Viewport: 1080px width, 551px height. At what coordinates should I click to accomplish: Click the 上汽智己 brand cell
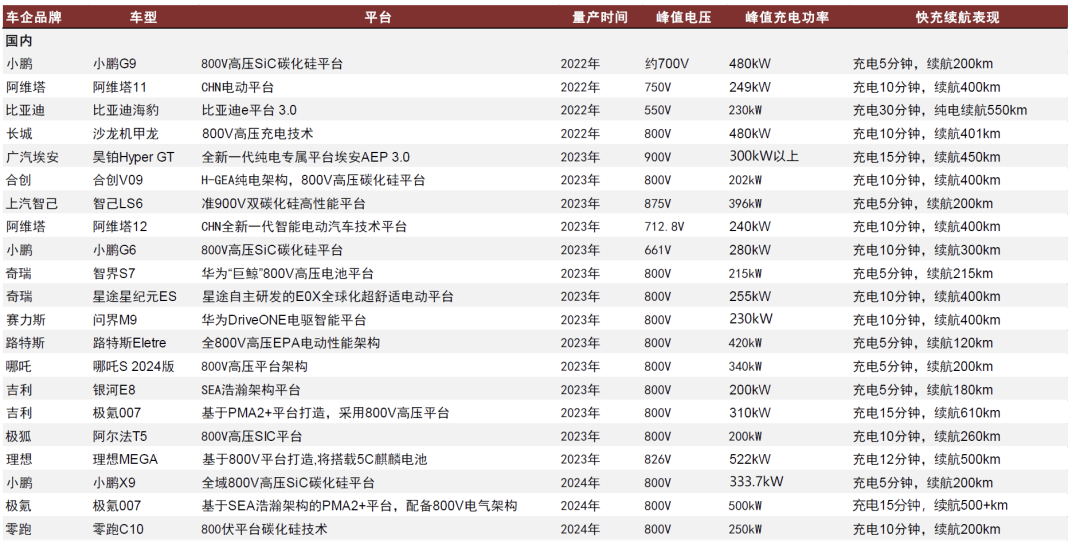pos(32,204)
